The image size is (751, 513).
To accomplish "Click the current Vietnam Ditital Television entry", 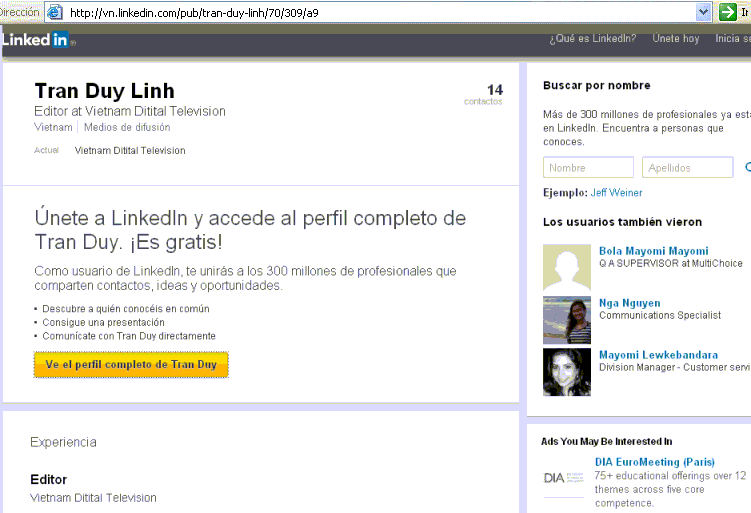I will (x=130, y=150).
